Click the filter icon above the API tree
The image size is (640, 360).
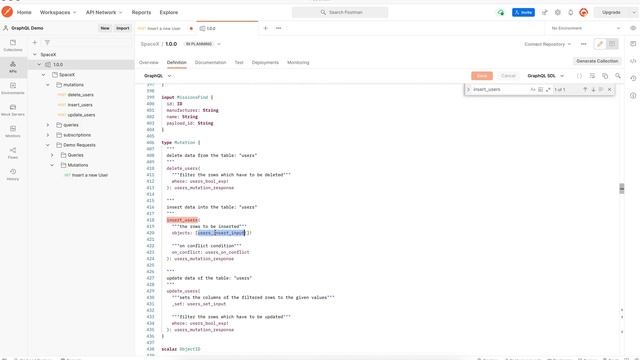click(x=47, y=42)
